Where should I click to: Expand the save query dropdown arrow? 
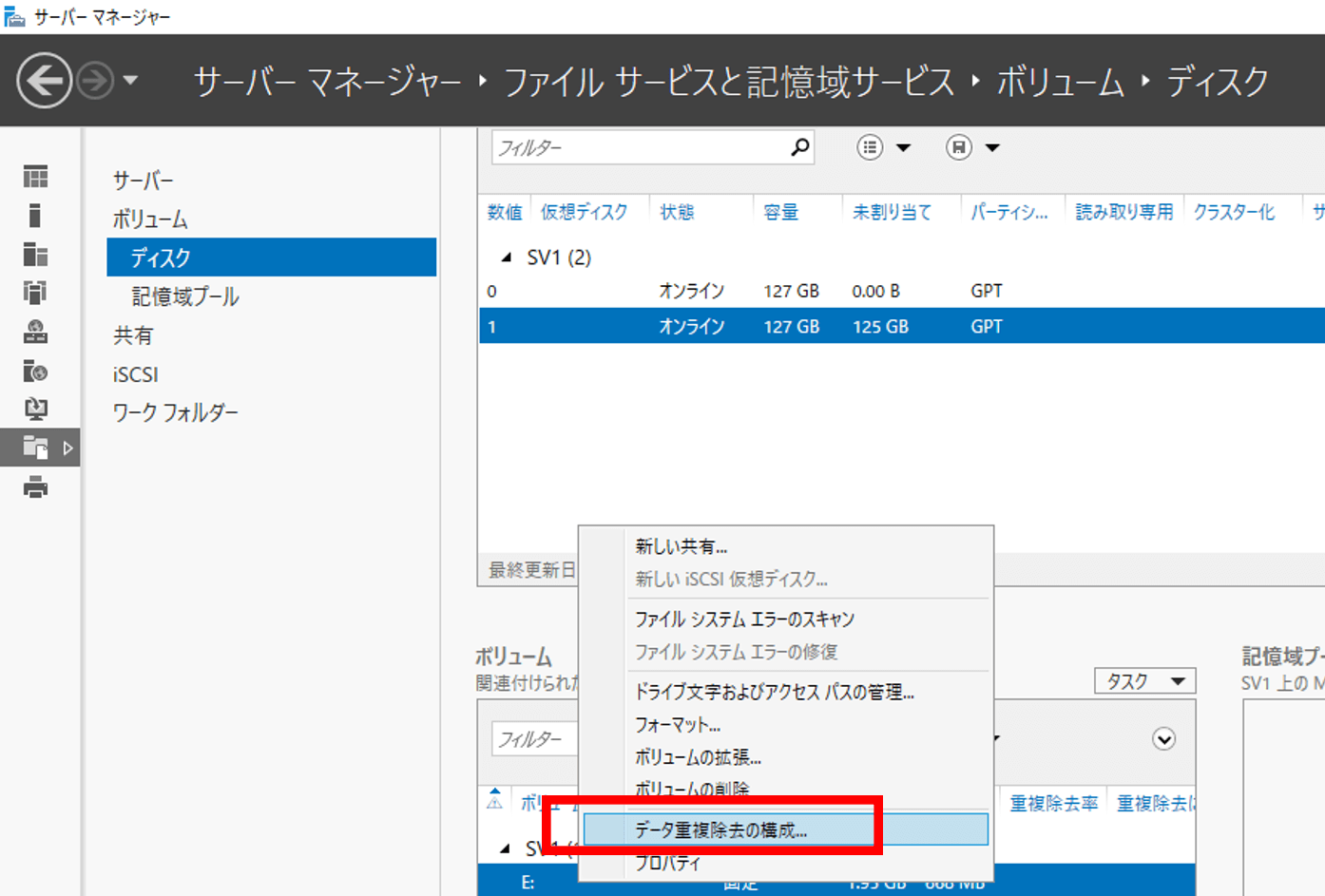click(992, 147)
